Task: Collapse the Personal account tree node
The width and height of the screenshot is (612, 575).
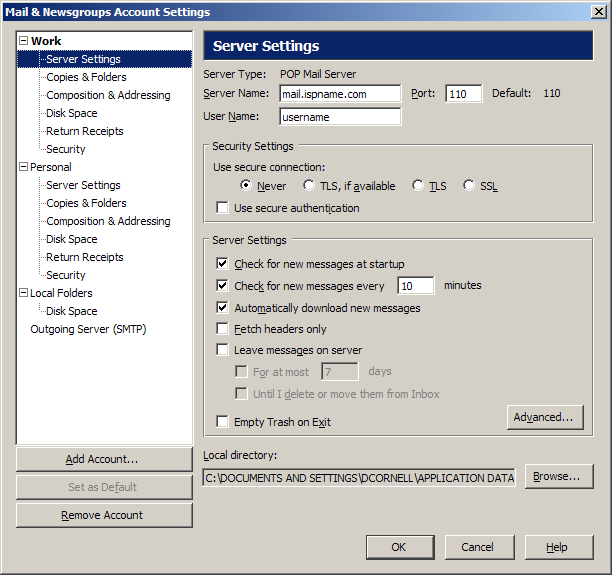Action: coord(24,167)
